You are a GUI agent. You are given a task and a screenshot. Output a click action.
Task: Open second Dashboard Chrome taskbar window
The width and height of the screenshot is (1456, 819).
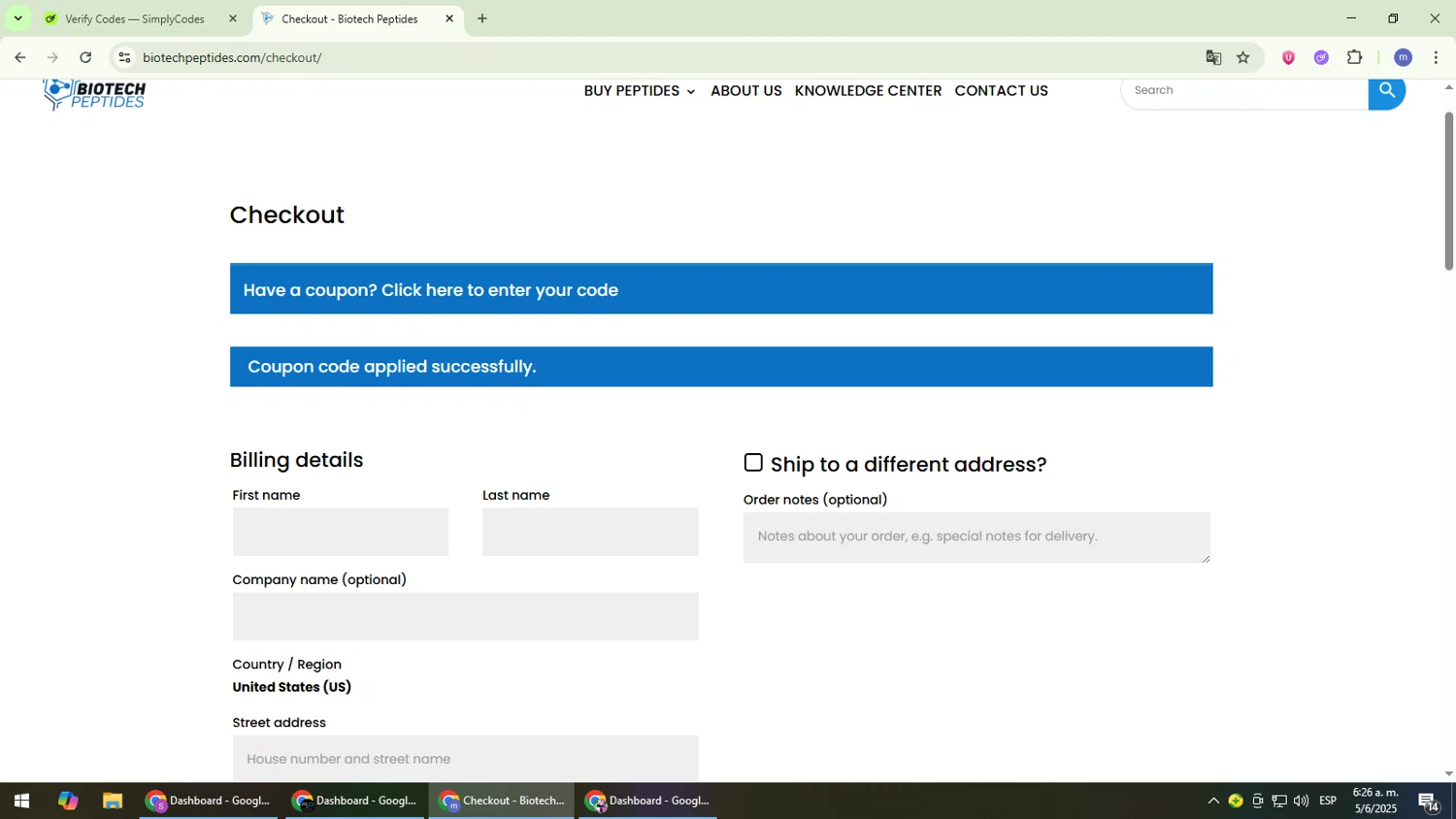[355, 802]
